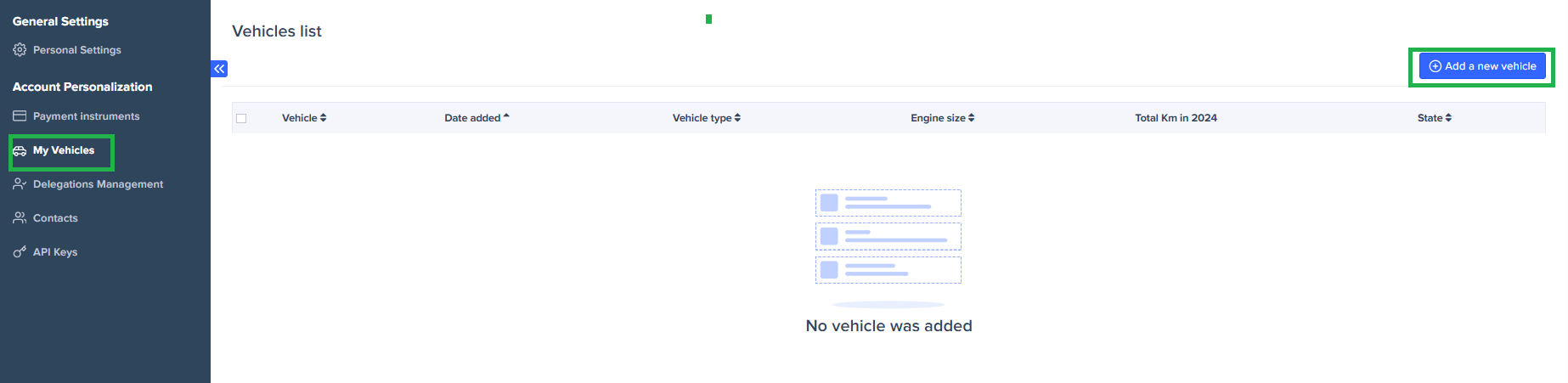Click the plus icon on Add vehicle
The height and width of the screenshot is (383, 1568).
pyautogui.click(x=1435, y=66)
